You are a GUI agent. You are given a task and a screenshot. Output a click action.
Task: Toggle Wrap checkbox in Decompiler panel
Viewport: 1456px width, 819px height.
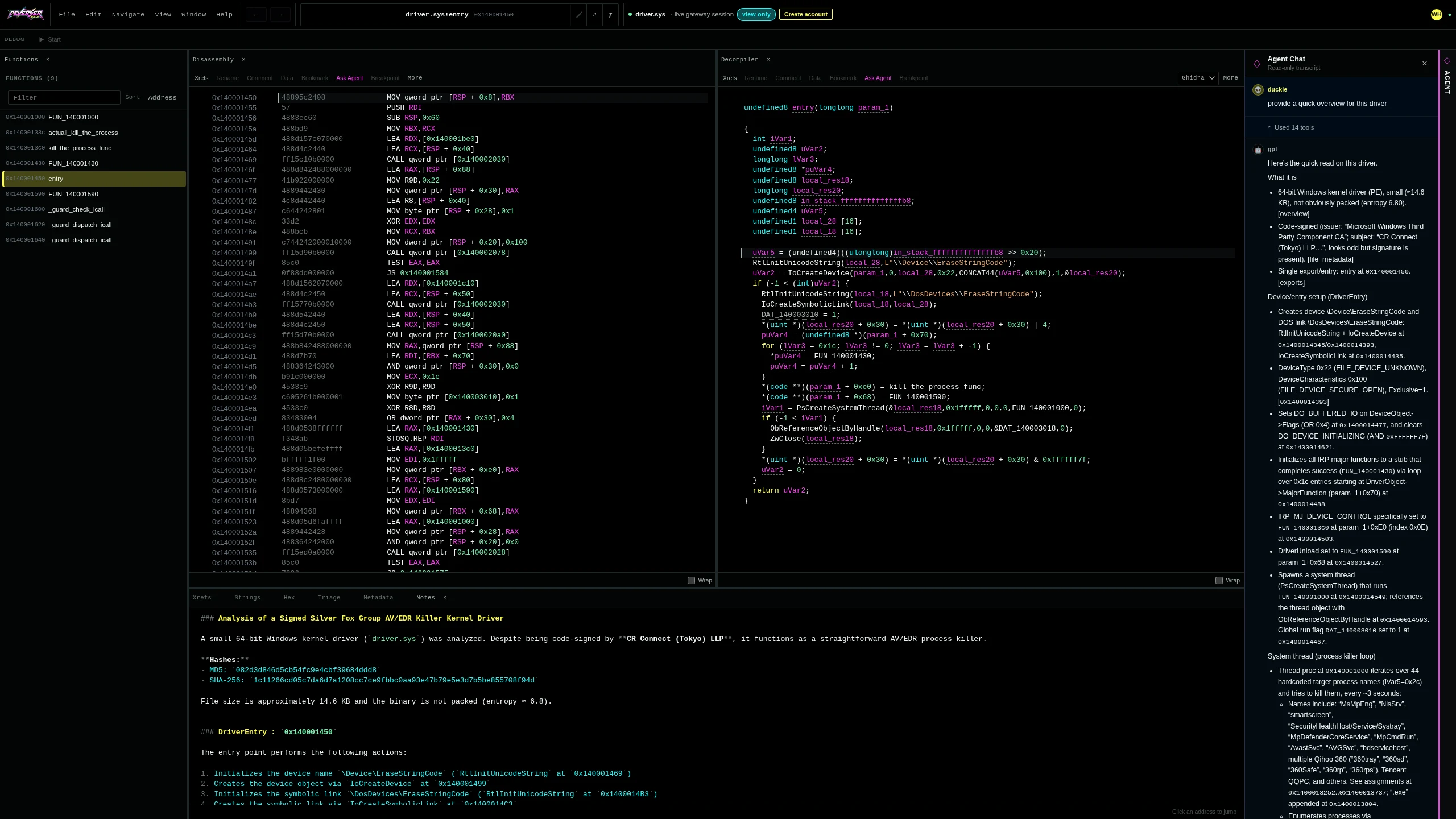(1219, 580)
